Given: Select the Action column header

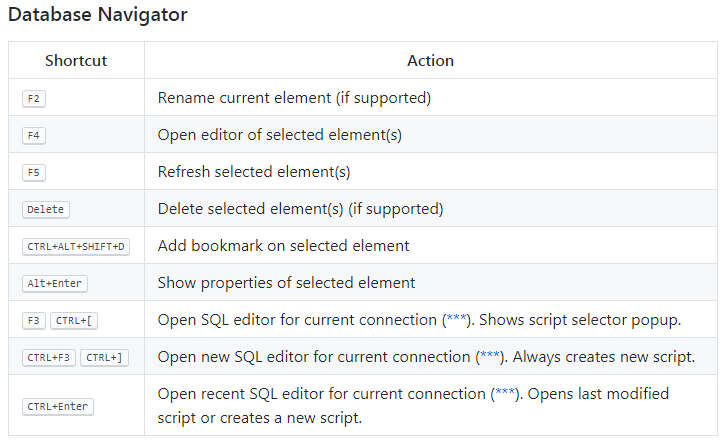Looking at the screenshot, I should pyautogui.click(x=430, y=61).
